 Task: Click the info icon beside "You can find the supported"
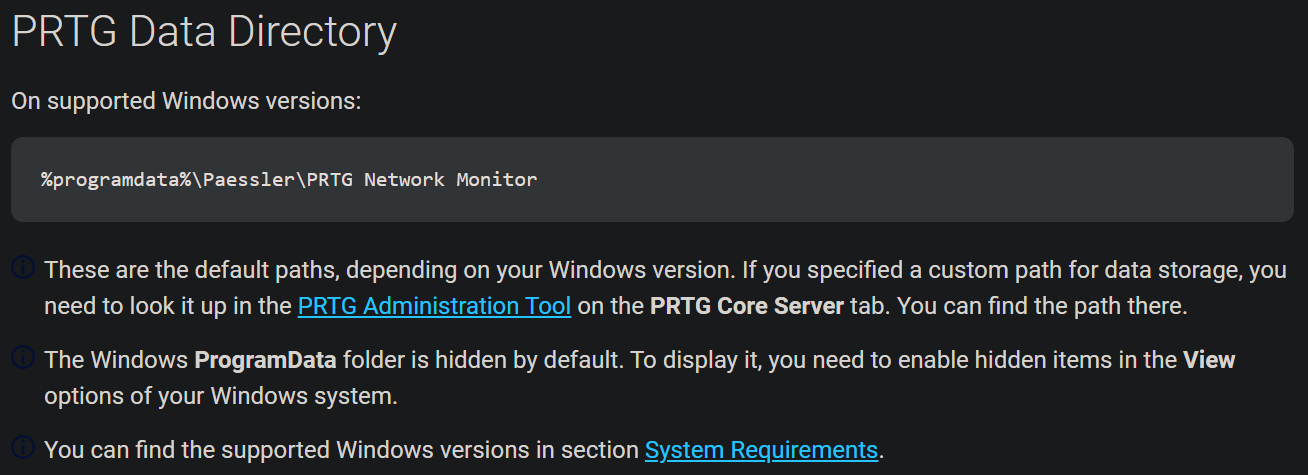[23, 447]
